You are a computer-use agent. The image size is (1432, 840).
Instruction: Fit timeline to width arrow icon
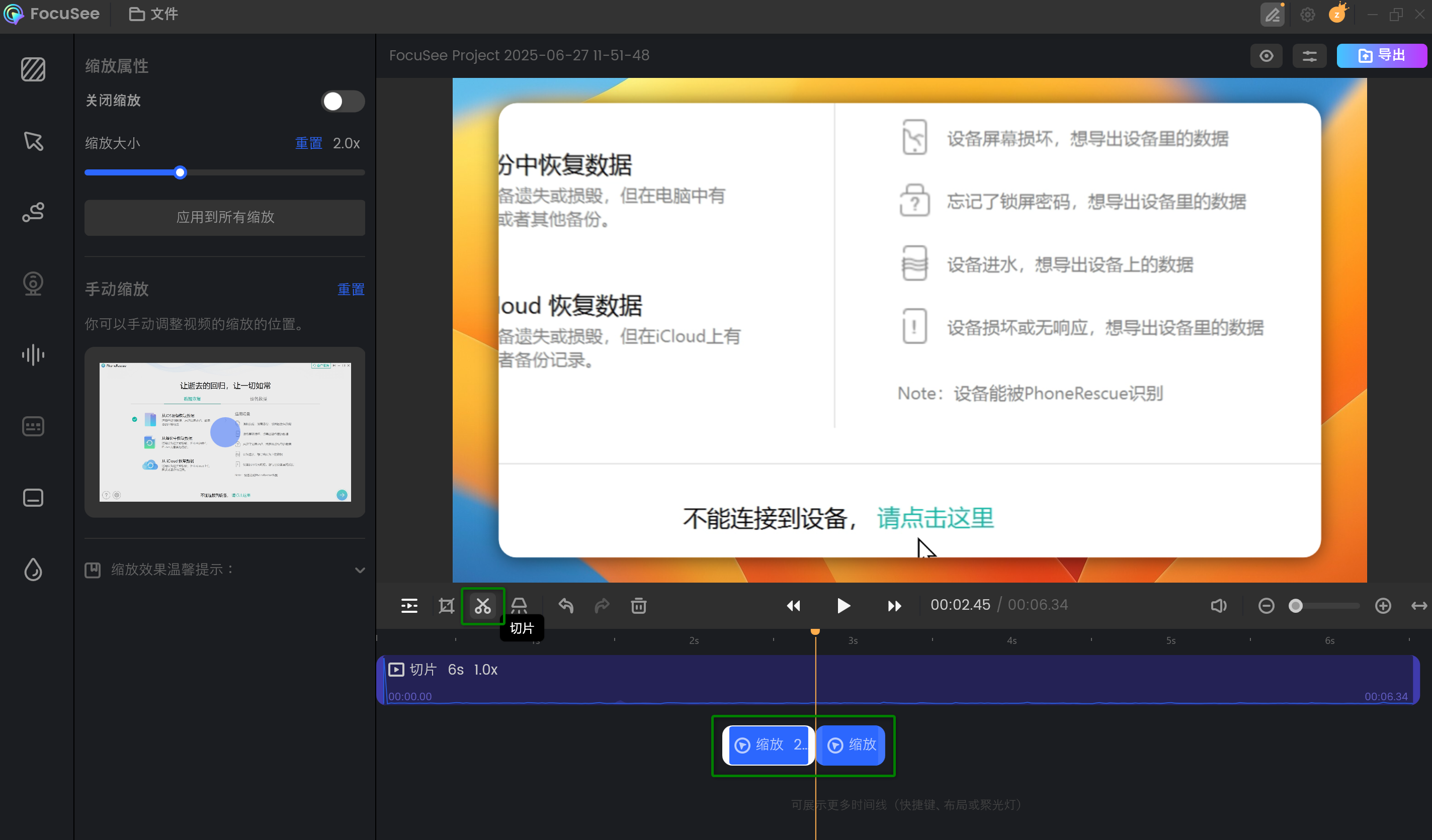click(1419, 606)
